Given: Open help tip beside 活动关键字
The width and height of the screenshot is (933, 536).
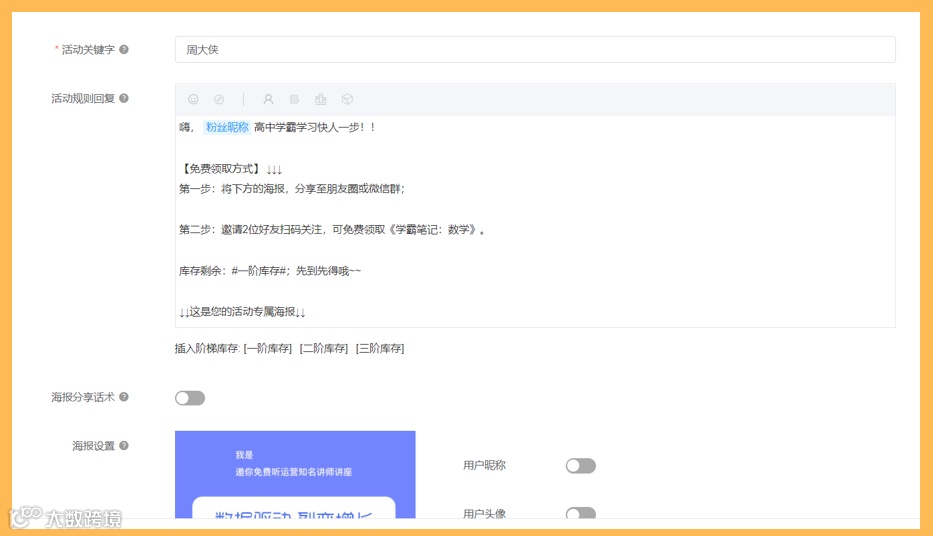Looking at the screenshot, I should tap(124, 49).
